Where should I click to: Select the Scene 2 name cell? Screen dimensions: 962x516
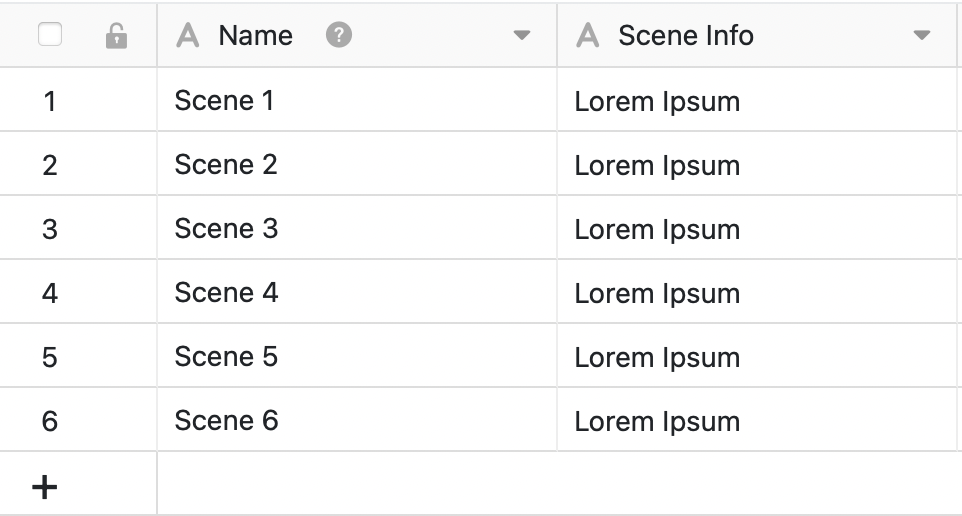point(226,165)
